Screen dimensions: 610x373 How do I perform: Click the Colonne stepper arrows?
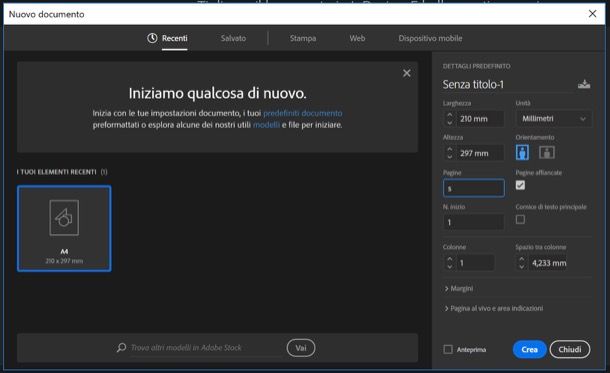450,263
